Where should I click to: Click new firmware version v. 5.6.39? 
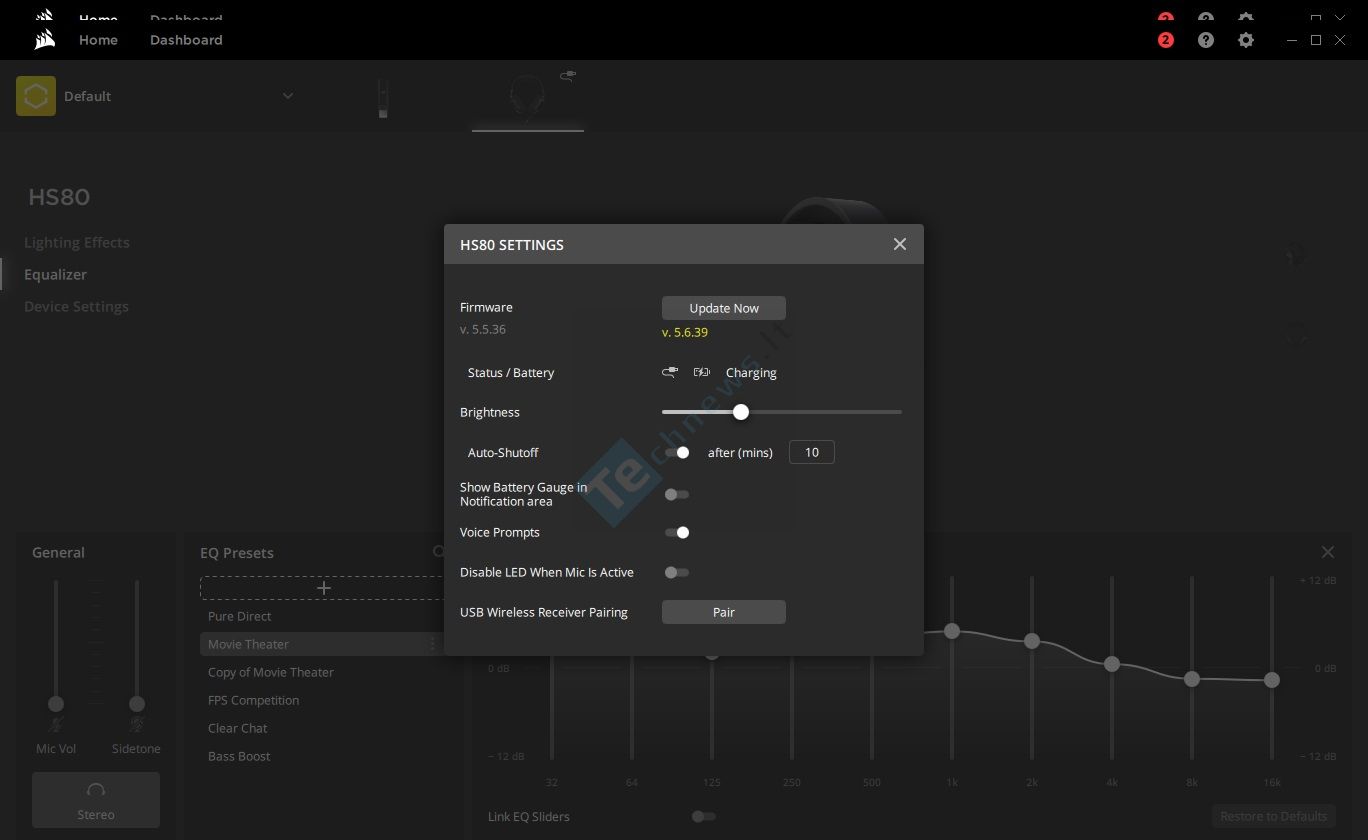pyautogui.click(x=685, y=332)
